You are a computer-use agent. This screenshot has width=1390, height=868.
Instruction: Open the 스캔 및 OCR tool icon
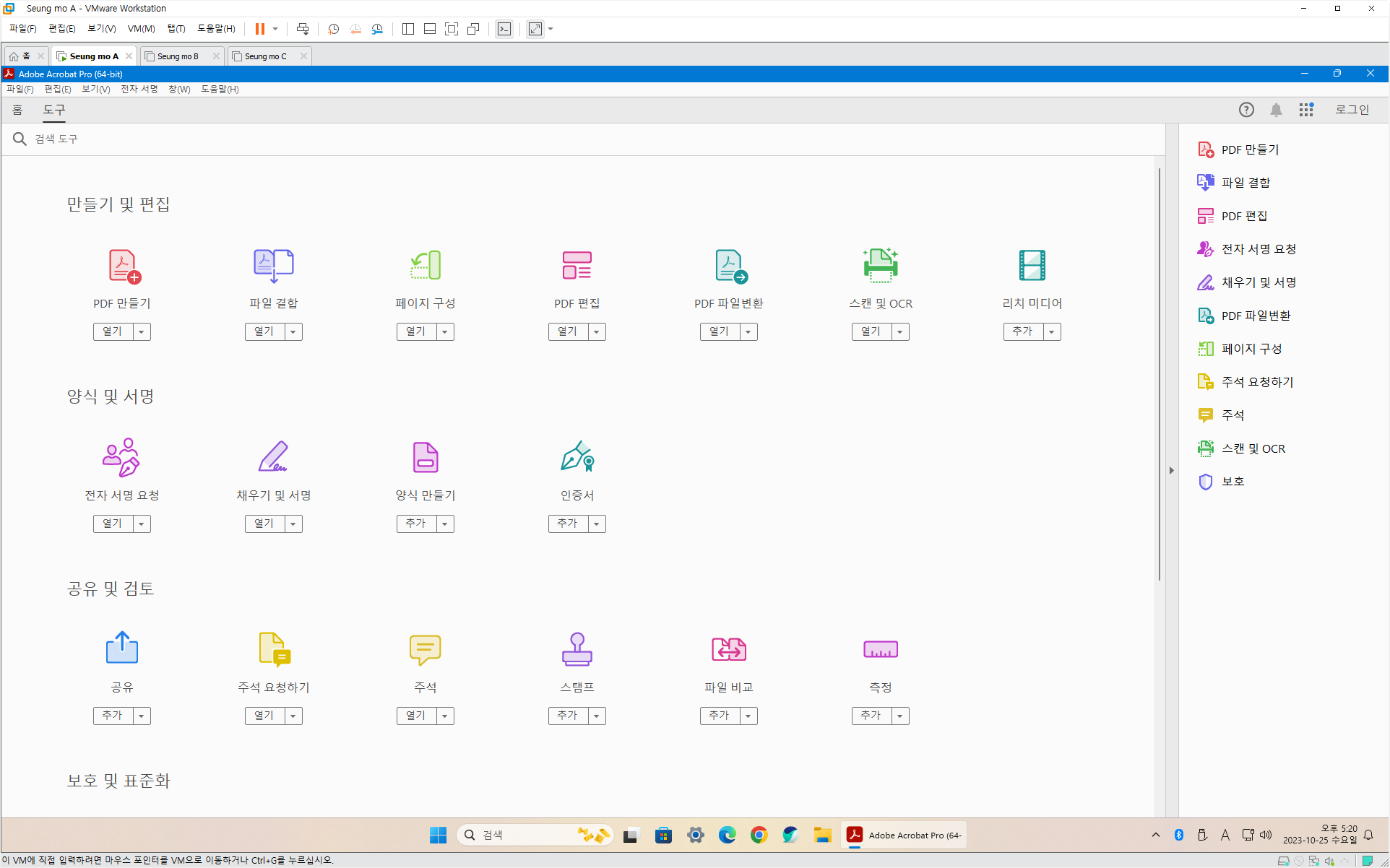[x=880, y=266]
